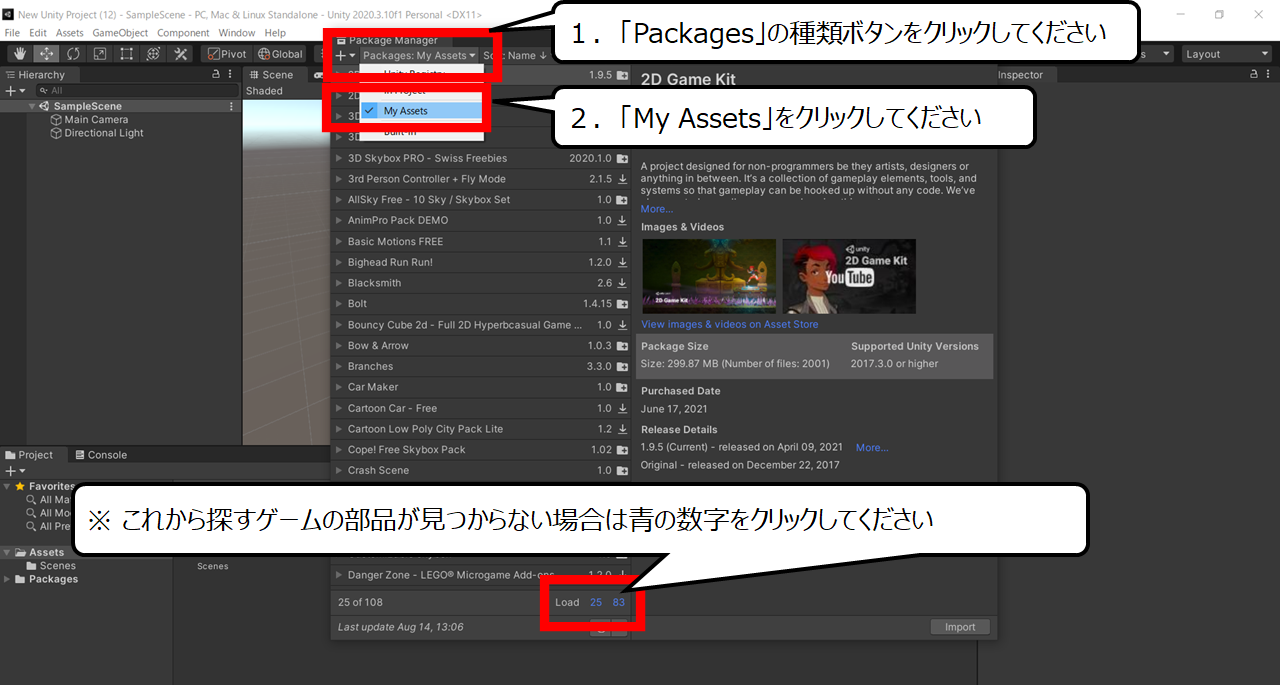Select the Rotate tool
This screenshot has height=685, width=1280.
pyautogui.click(x=73, y=54)
